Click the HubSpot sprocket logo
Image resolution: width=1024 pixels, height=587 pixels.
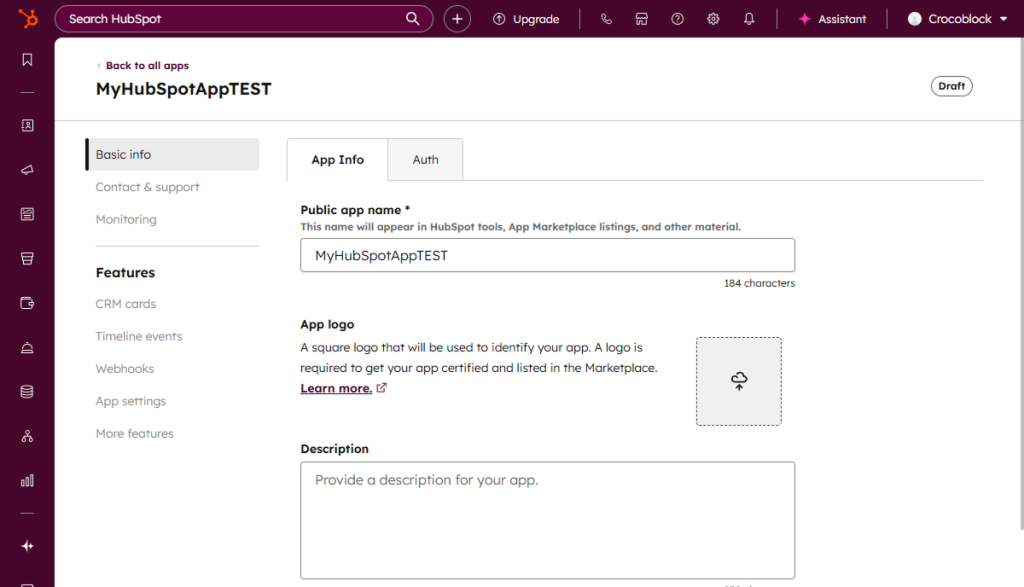[27, 18]
